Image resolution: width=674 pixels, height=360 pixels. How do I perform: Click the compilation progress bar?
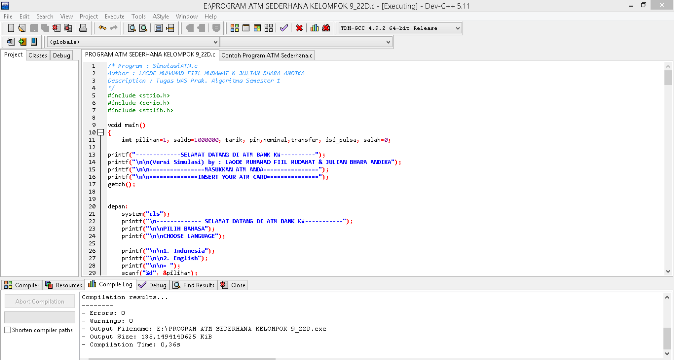tap(40, 317)
